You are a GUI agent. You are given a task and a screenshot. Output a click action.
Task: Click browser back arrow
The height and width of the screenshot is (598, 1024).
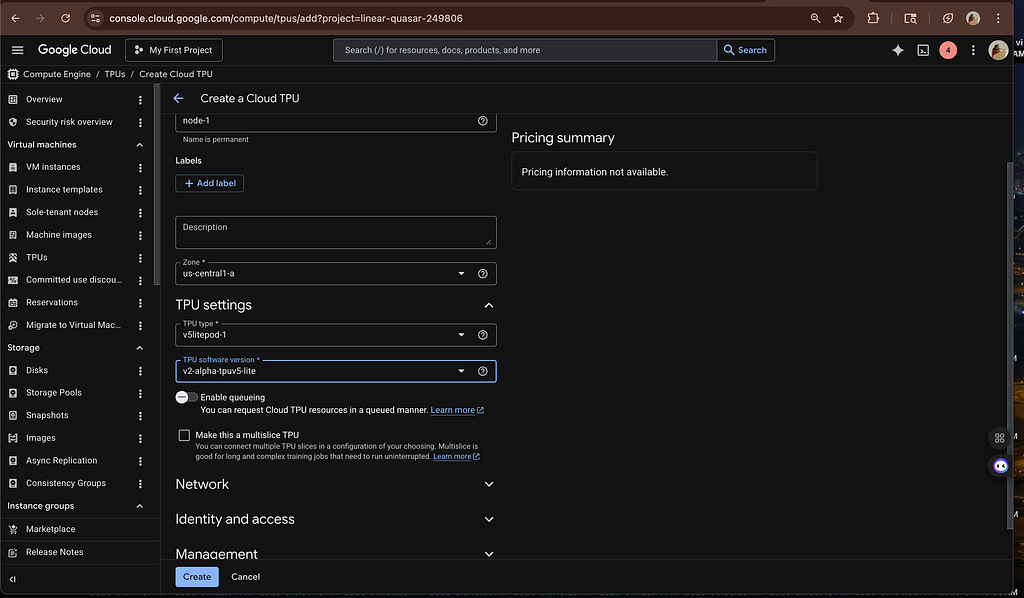[16, 18]
